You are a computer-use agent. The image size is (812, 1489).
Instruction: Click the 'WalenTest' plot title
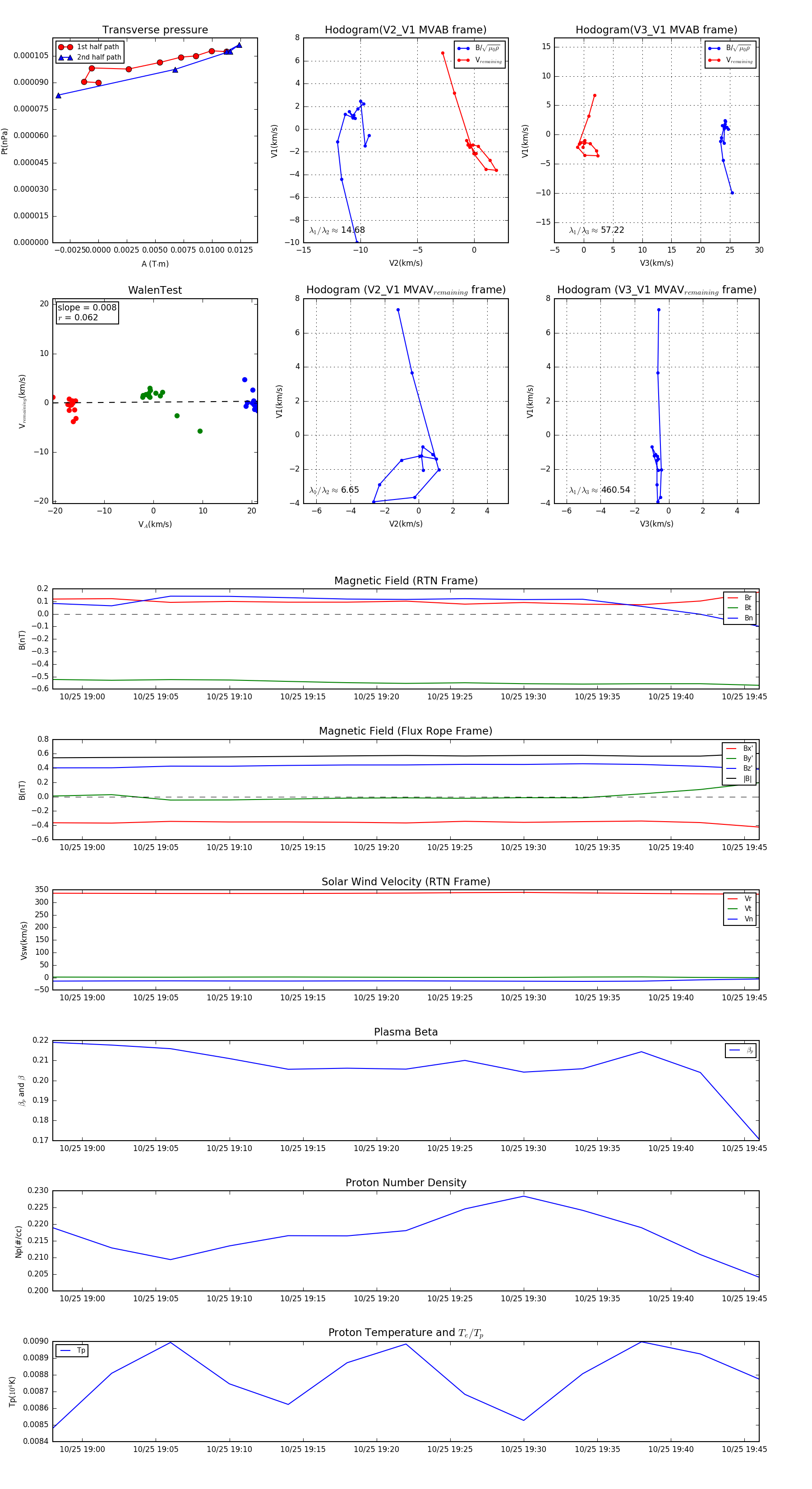point(155,290)
